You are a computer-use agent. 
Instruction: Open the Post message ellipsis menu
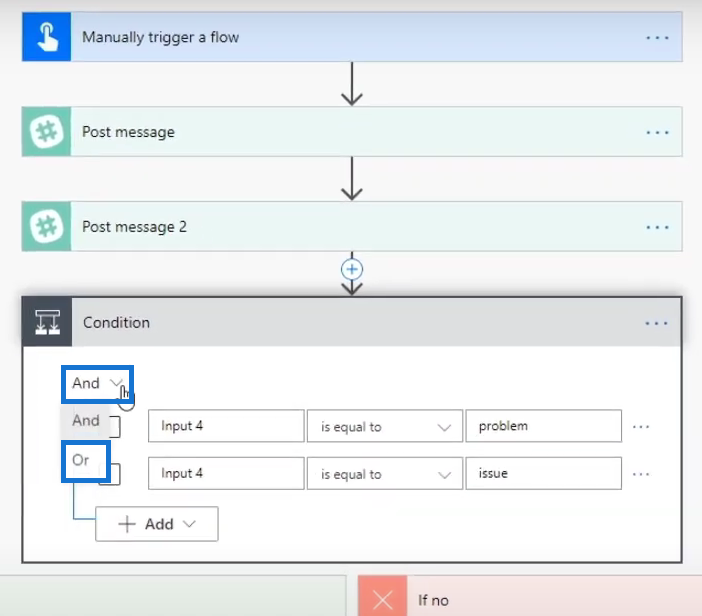point(657,133)
